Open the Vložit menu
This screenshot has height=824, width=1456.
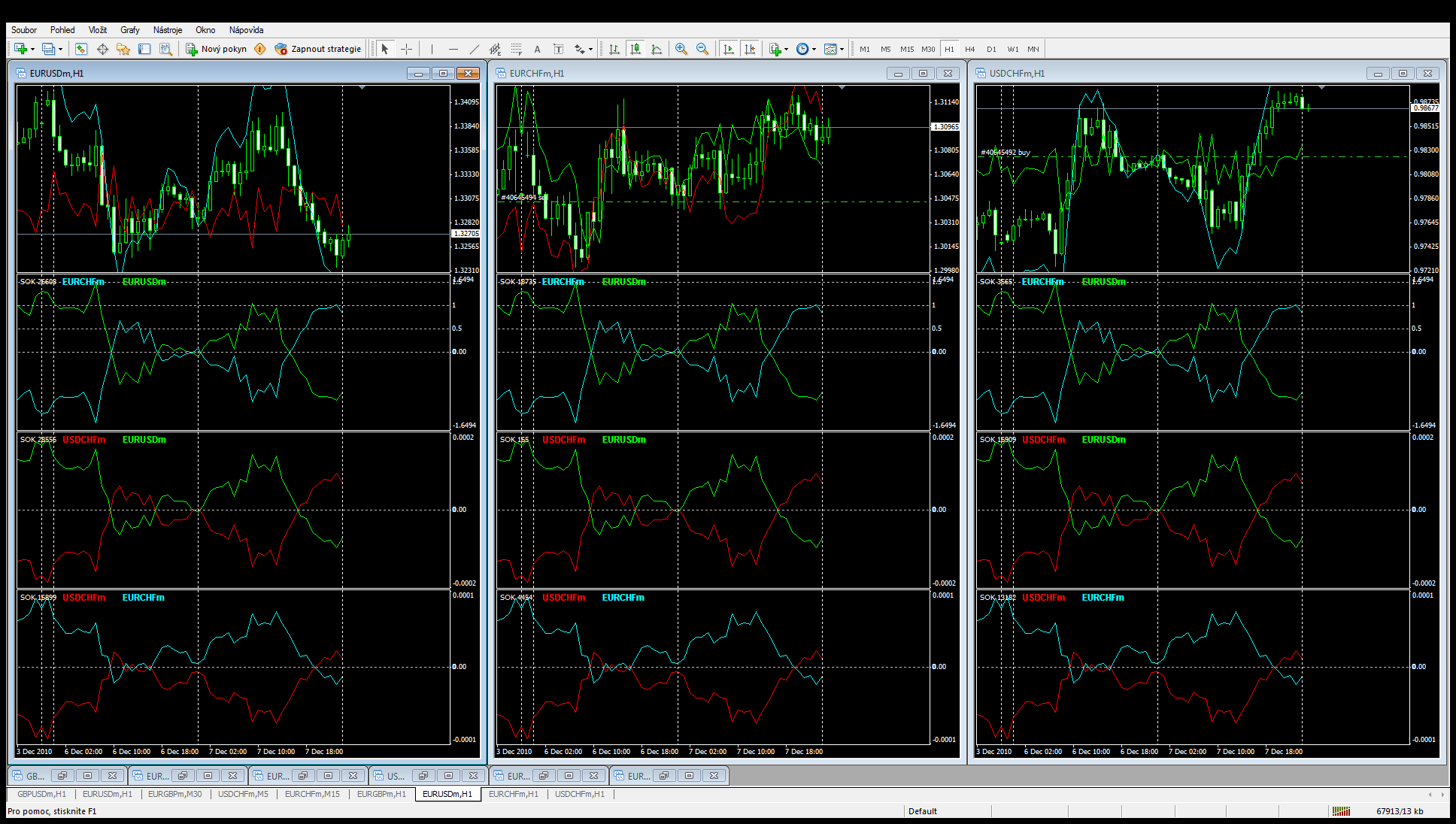pos(98,30)
